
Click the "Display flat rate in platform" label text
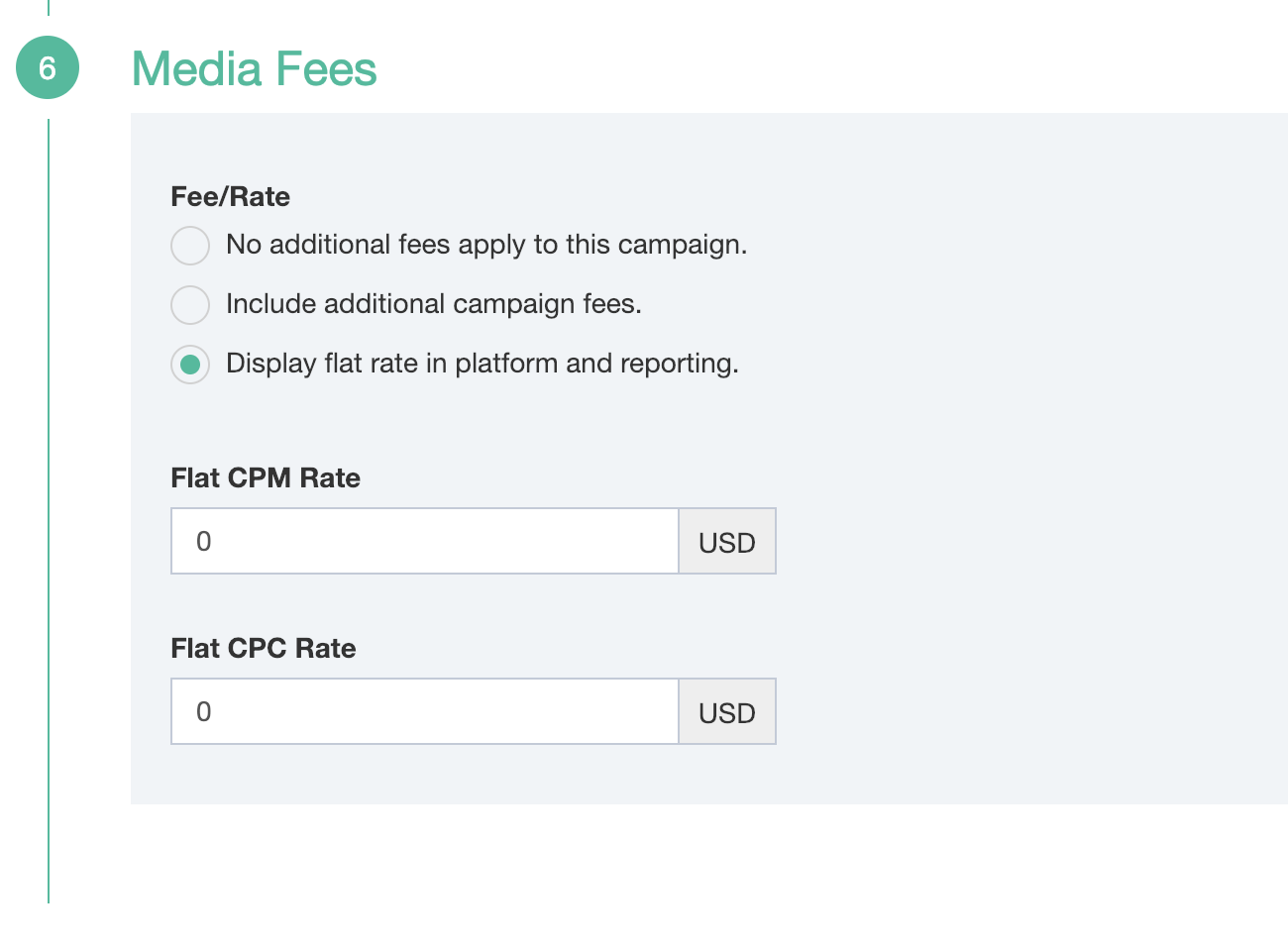482,364
